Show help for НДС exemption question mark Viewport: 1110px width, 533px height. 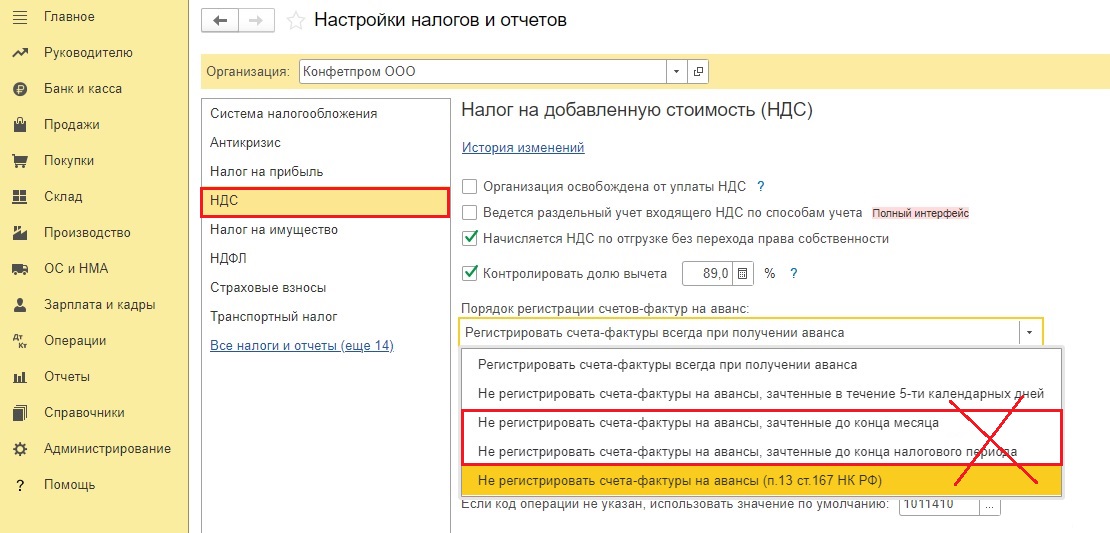point(761,187)
